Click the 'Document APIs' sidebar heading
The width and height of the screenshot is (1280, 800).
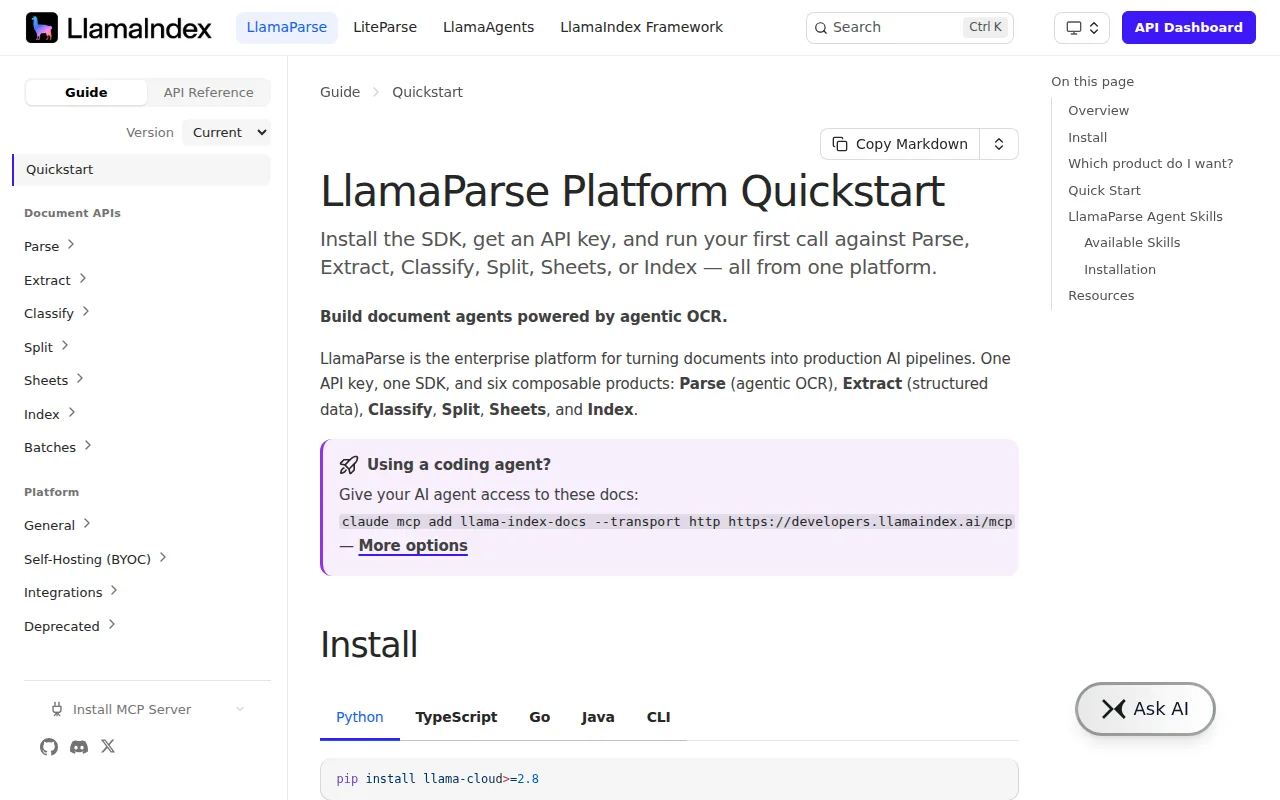pyautogui.click(x=72, y=213)
